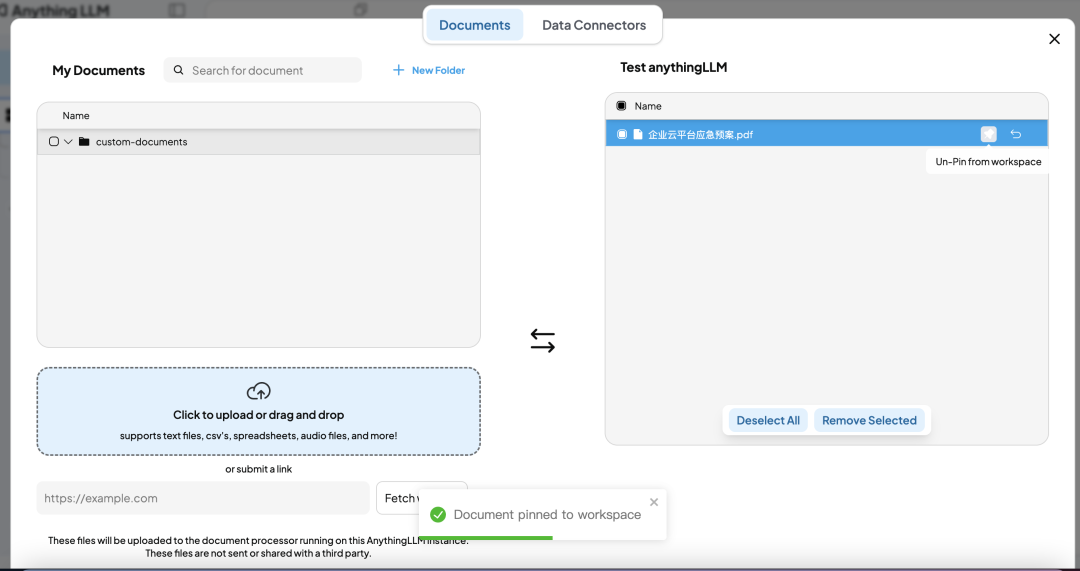1080x571 pixels.
Task: Click the two-way transfer arrows icon
Action: 543,340
